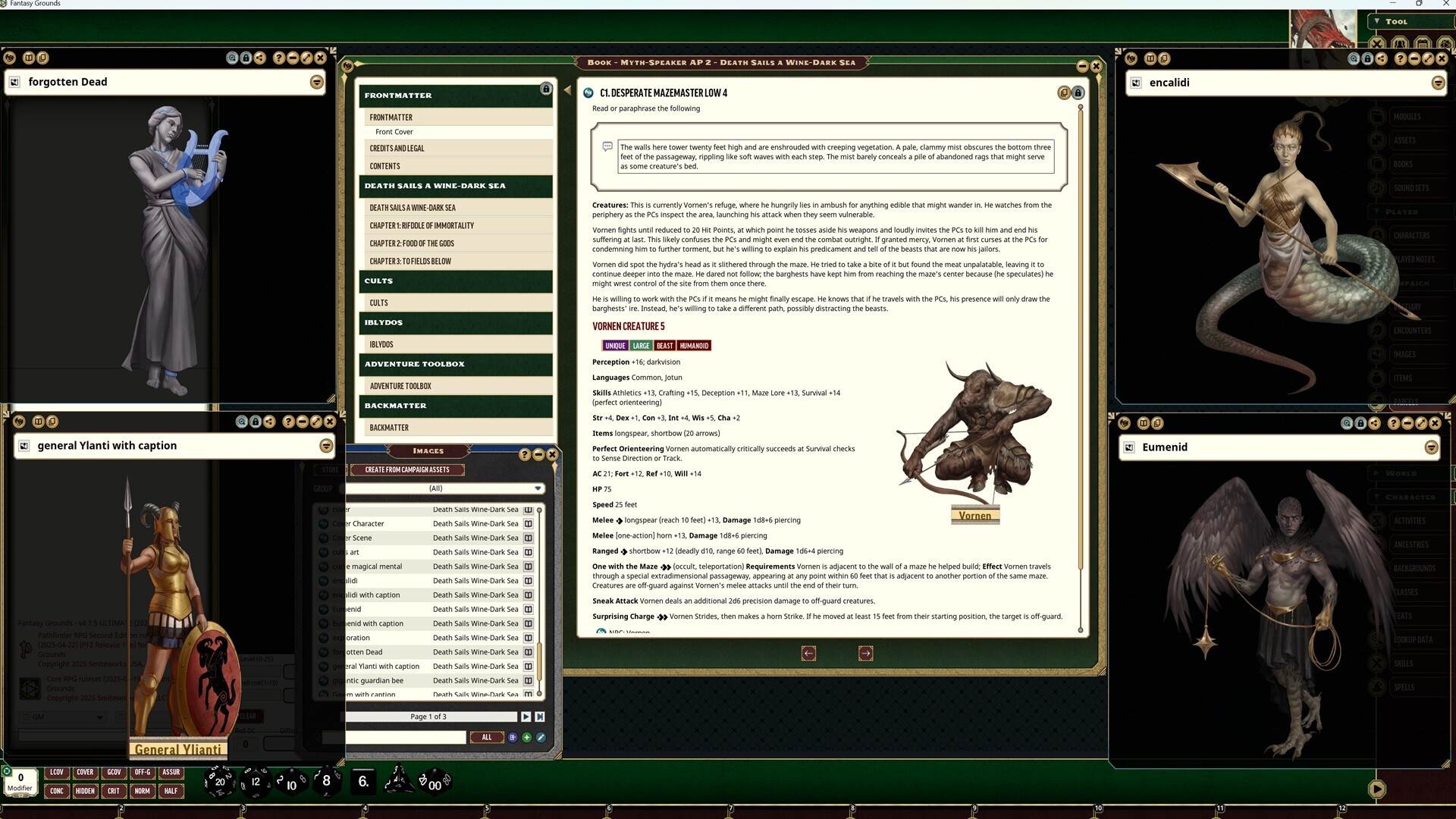
Task: Open the Tool menu at top right
Action: [x=1395, y=21]
